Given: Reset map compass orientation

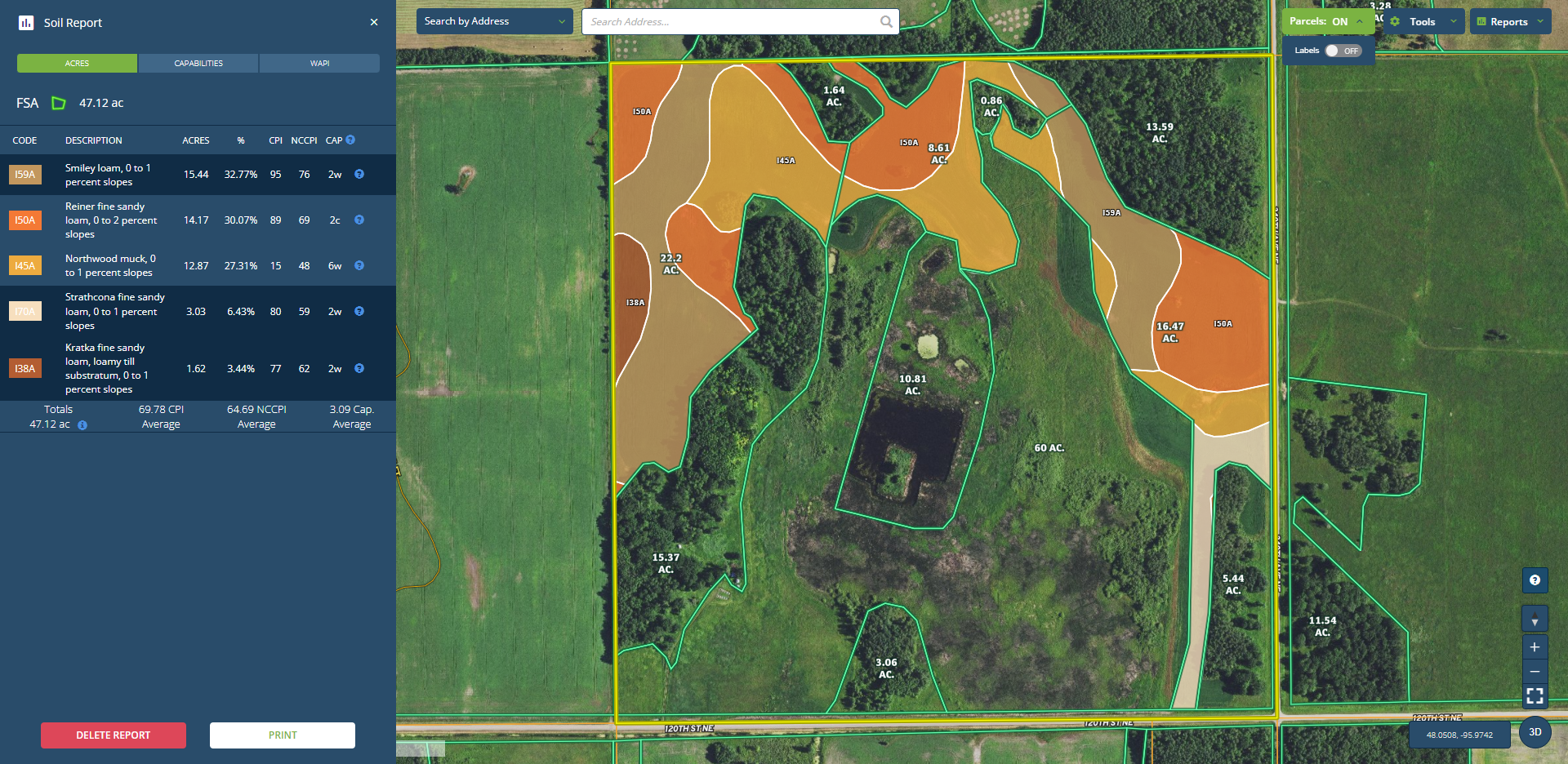Looking at the screenshot, I should [x=1535, y=619].
